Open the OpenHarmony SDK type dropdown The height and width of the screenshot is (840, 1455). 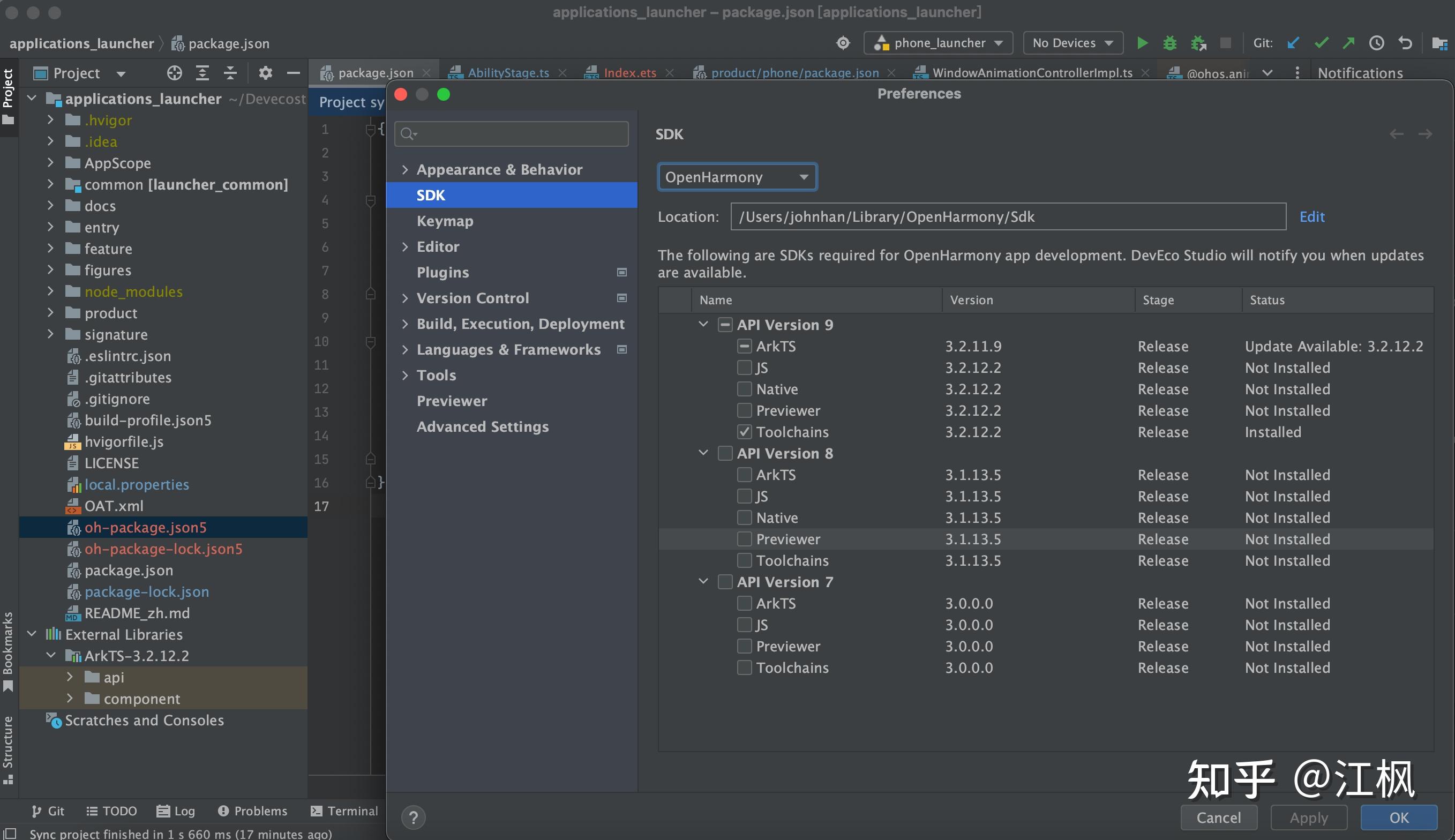pos(737,177)
